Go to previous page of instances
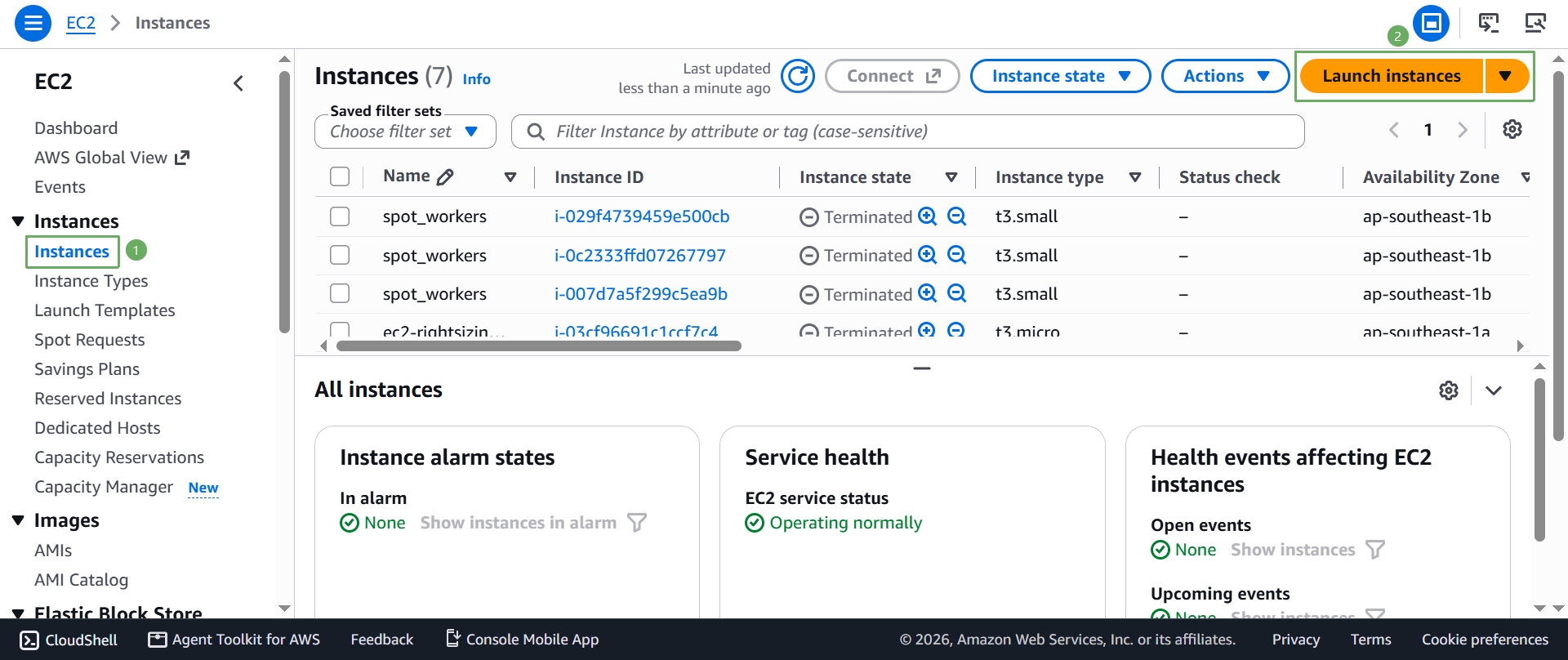 point(1394,129)
